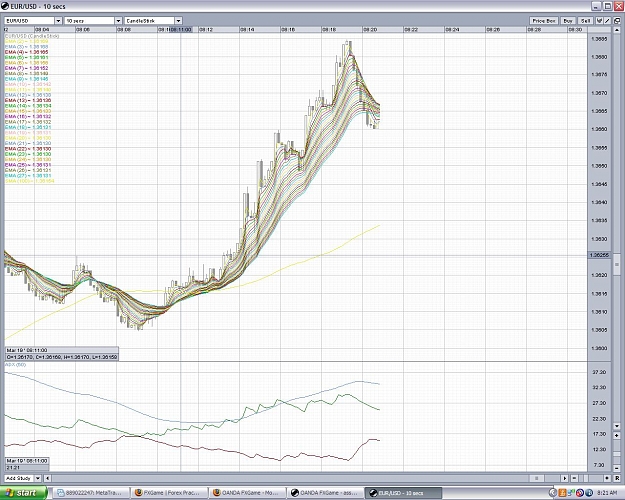Click the EUR/USD (CandleStick) chart label
Screen dimensions: 625x500
32,36
